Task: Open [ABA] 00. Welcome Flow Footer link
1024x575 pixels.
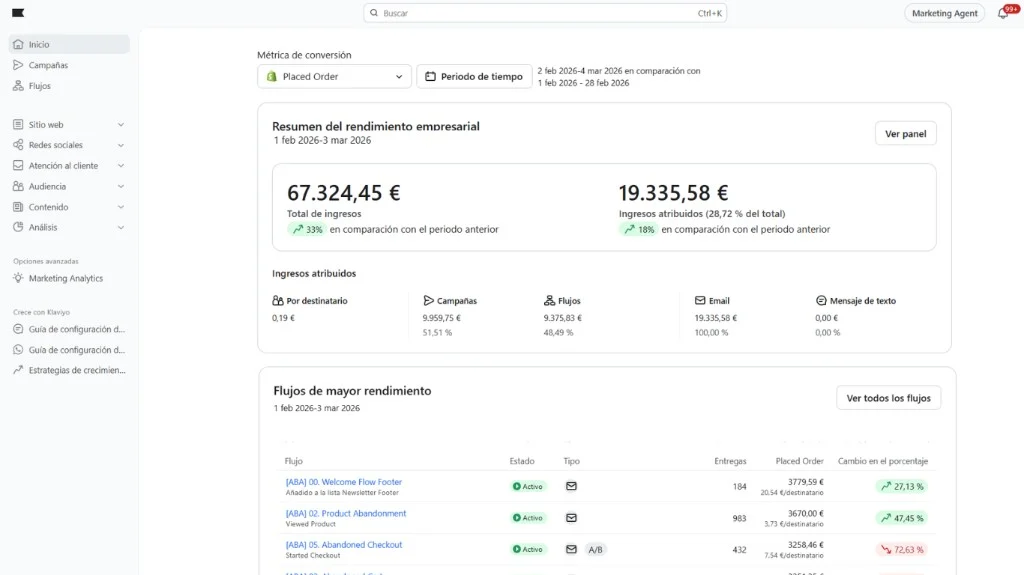Action: coord(344,482)
